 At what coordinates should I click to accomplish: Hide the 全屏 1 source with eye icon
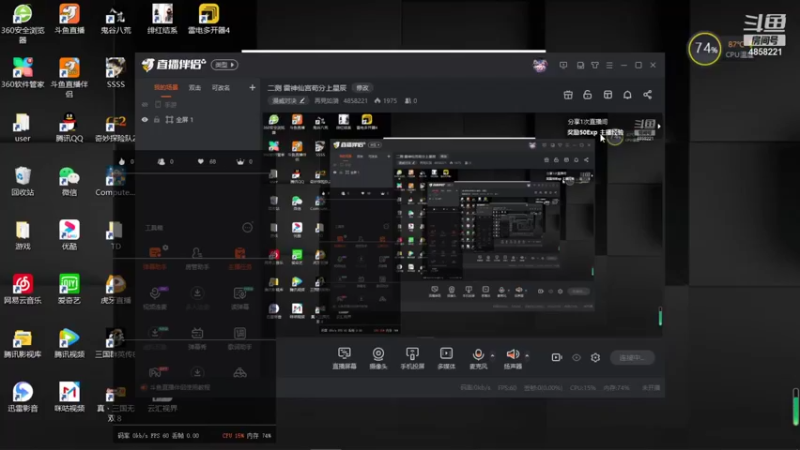(x=145, y=119)
